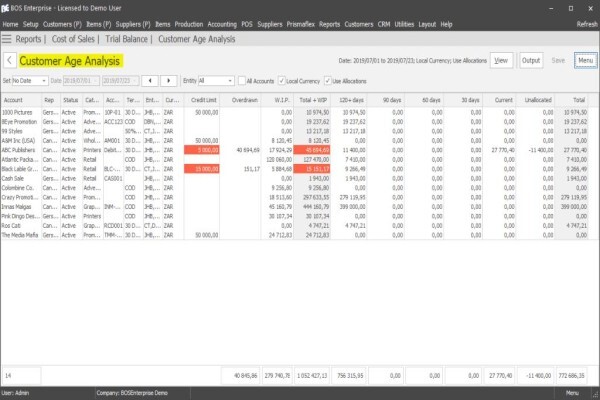Switch to the Reports tab
The image size is (600, 400).
28,39
